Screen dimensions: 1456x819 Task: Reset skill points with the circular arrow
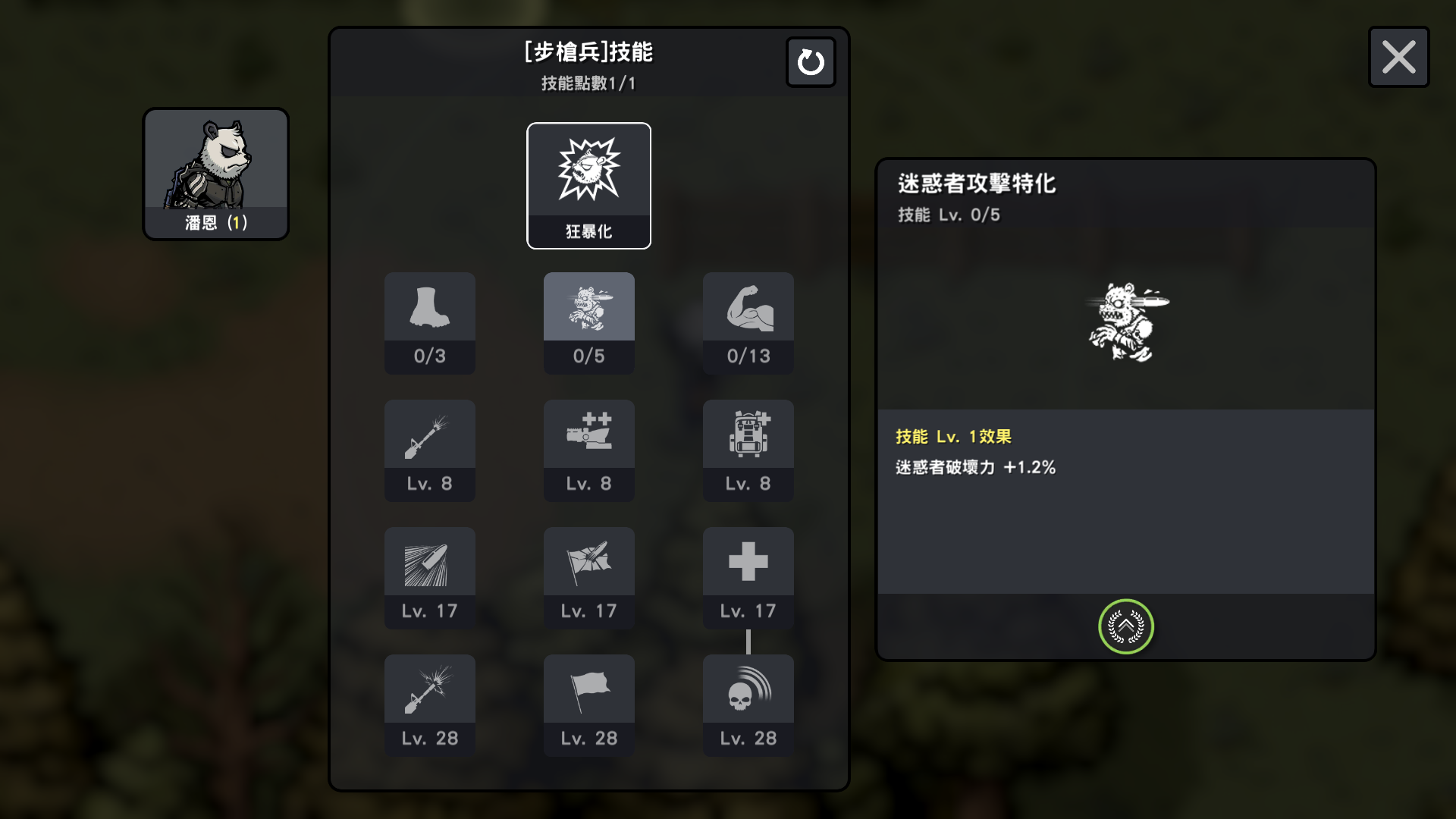coord(811,62)
